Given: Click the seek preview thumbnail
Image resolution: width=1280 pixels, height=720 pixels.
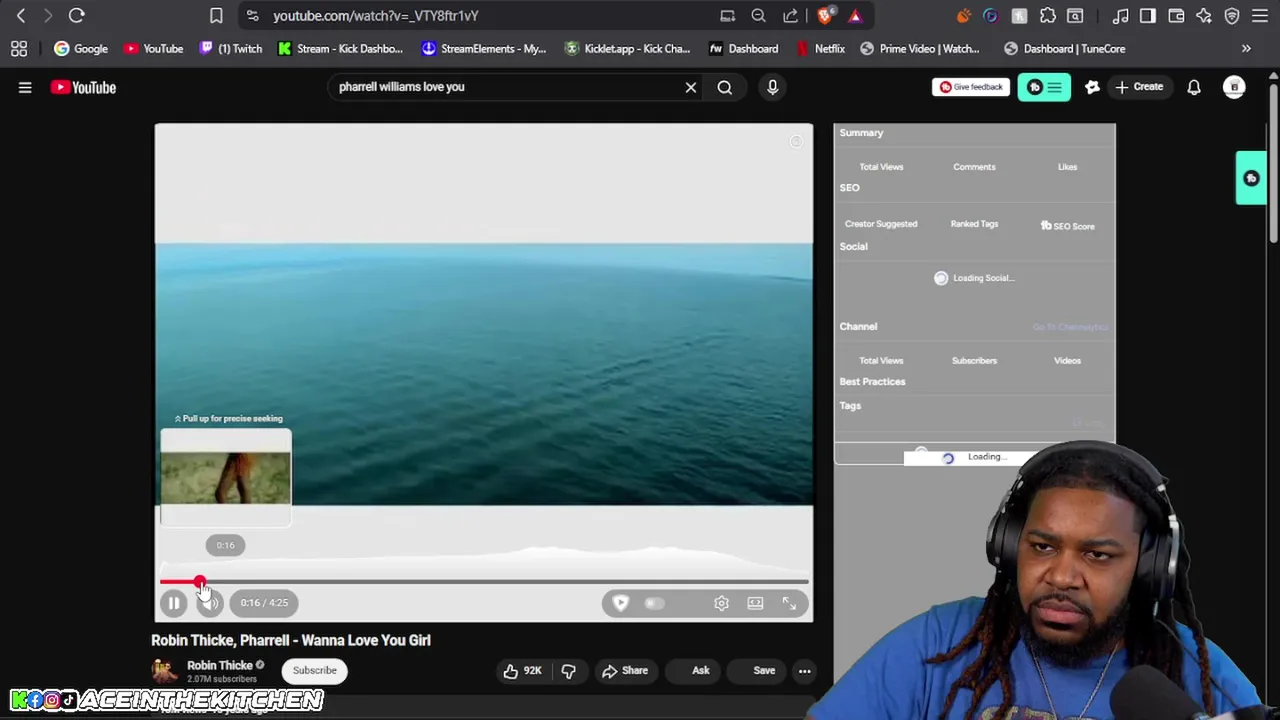Looking at the screenshot, I should point(226,478).
